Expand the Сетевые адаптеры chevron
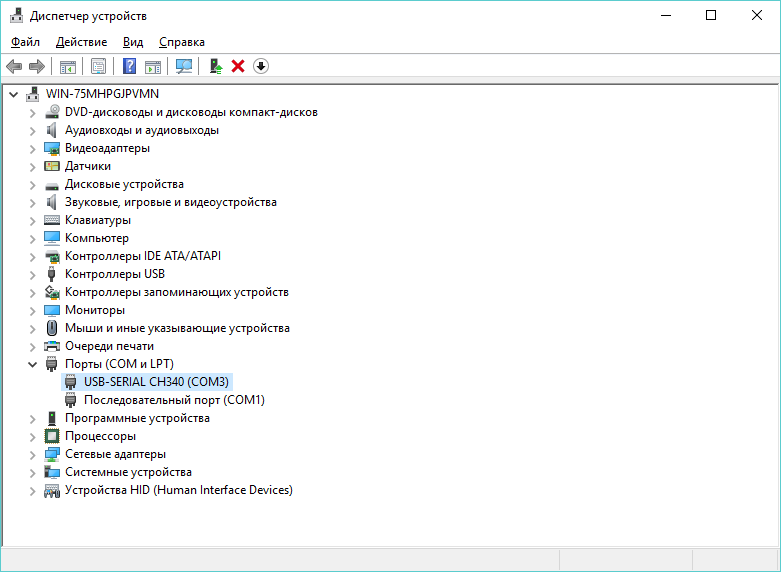 [32, 454]
